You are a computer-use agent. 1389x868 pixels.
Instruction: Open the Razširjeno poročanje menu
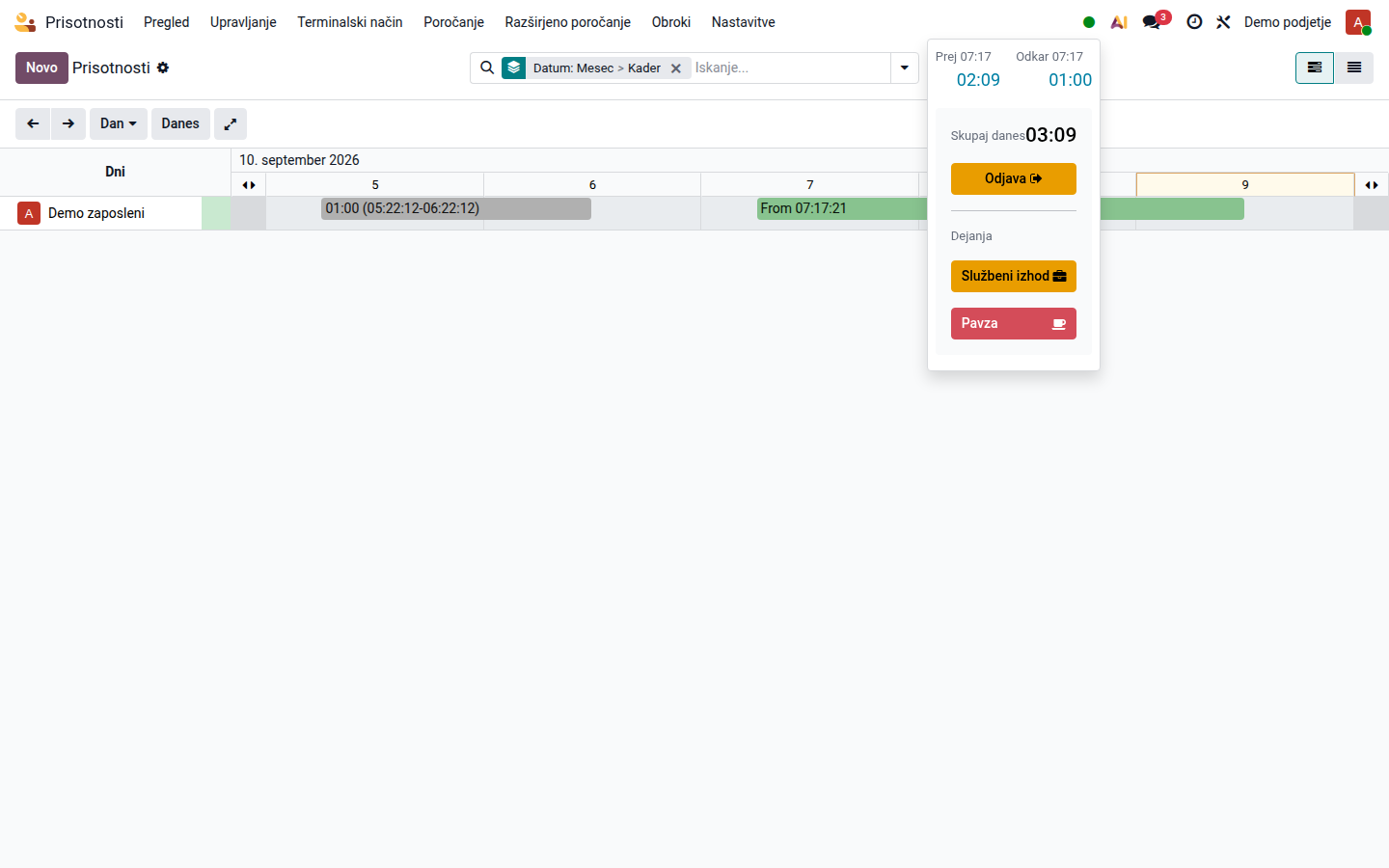[568, 22]
